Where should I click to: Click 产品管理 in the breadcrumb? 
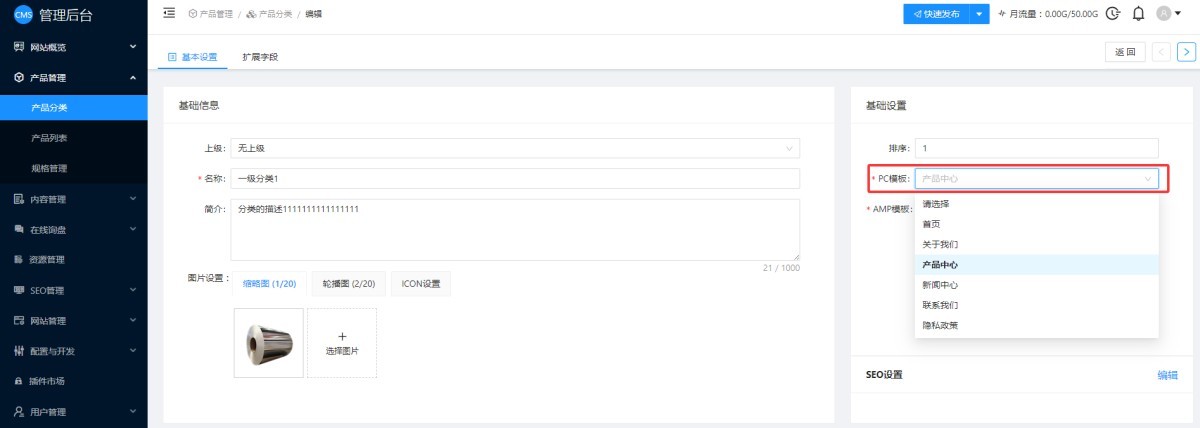[215, 14]
